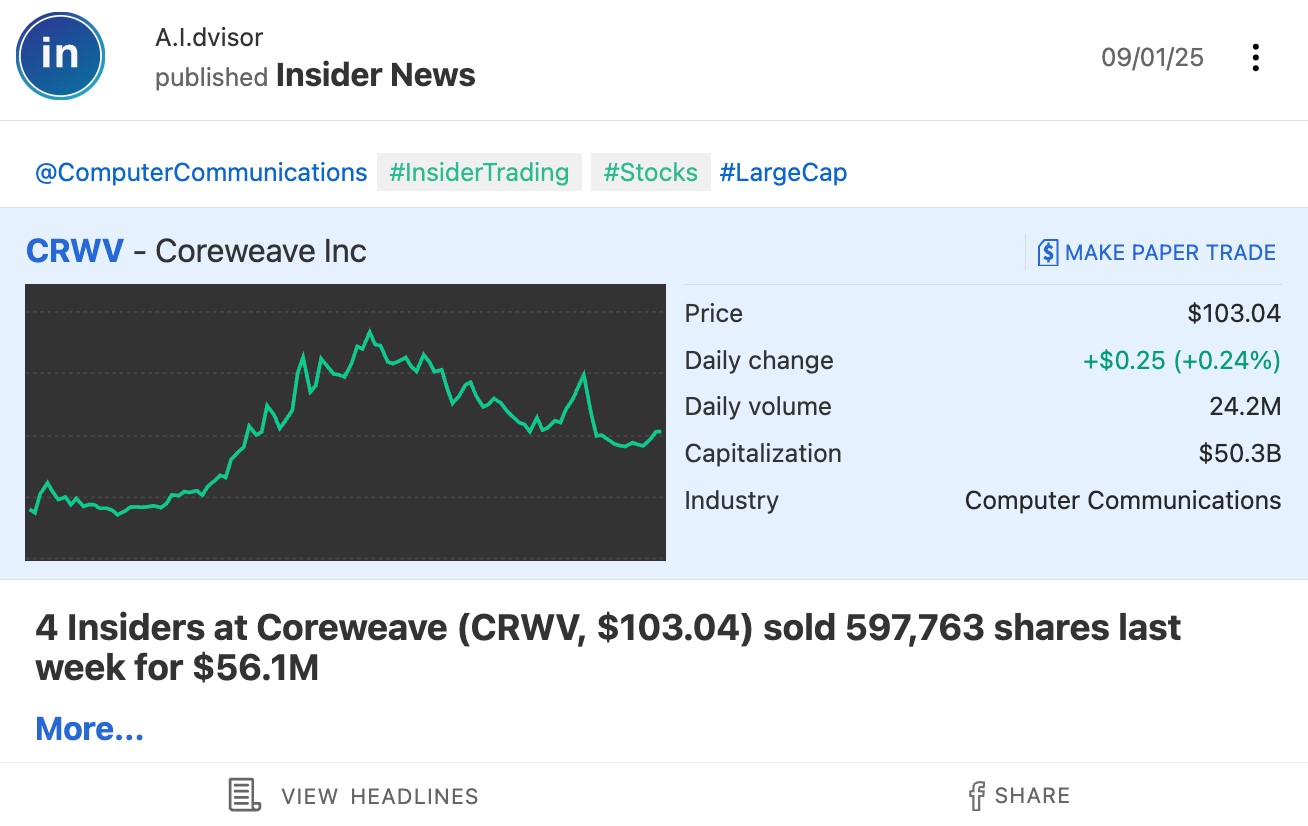The image size is (1308, 826).
Task: Click the Insider News 'in' avatar icon
Action: pyautogui.click(x=60, y=56)
